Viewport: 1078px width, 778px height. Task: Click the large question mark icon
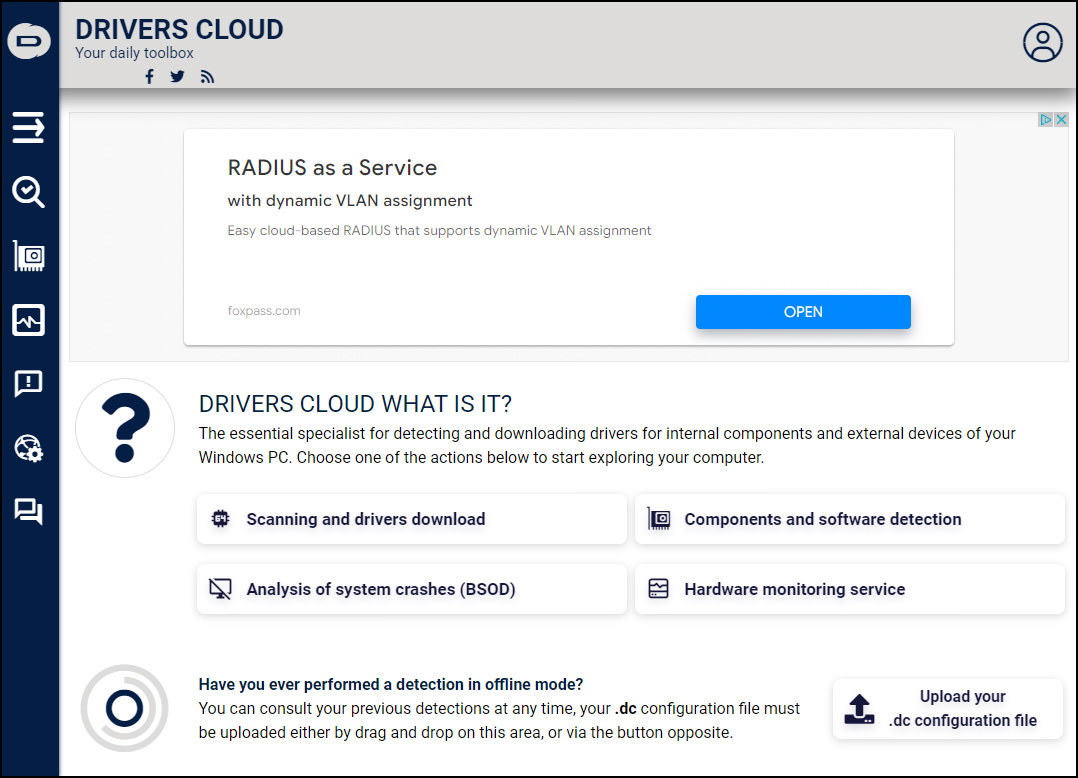tap(124, 427)
